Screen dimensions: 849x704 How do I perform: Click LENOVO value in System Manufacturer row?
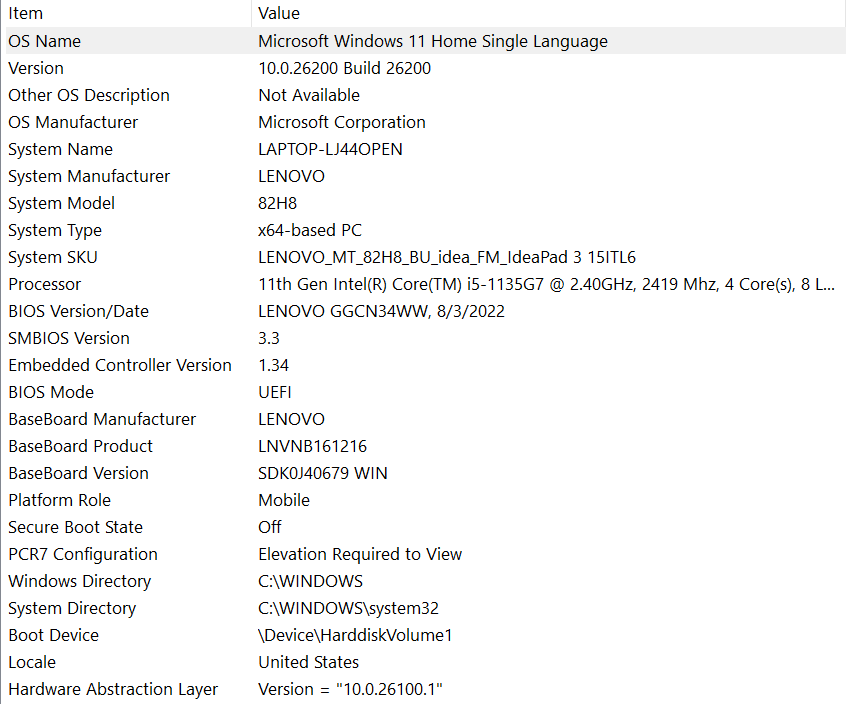pyautogui.click(x=291, y=177)
